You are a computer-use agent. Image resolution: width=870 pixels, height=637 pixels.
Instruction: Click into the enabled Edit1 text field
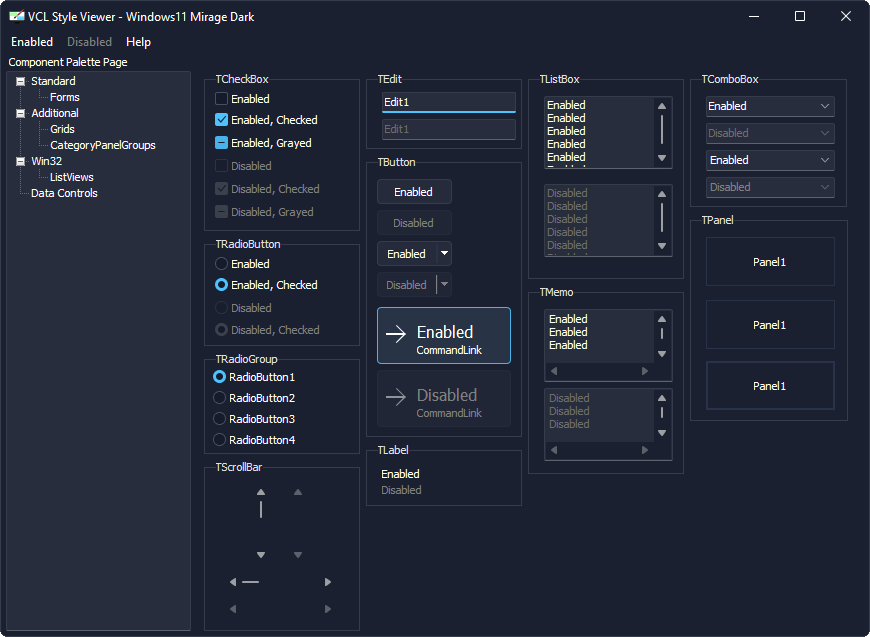(x=449, y=102)
